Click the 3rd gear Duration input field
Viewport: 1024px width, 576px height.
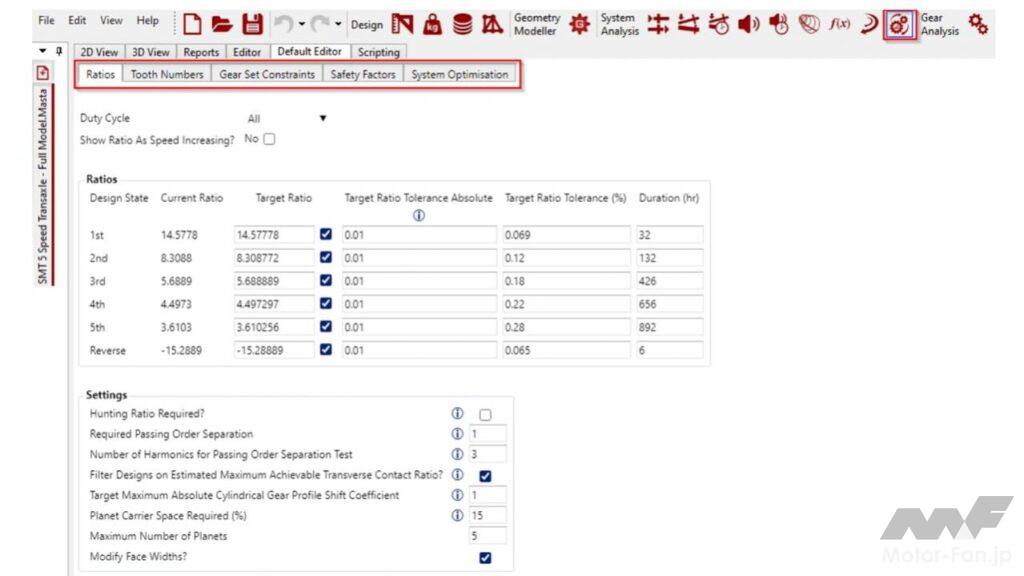(x=669, y=281)
